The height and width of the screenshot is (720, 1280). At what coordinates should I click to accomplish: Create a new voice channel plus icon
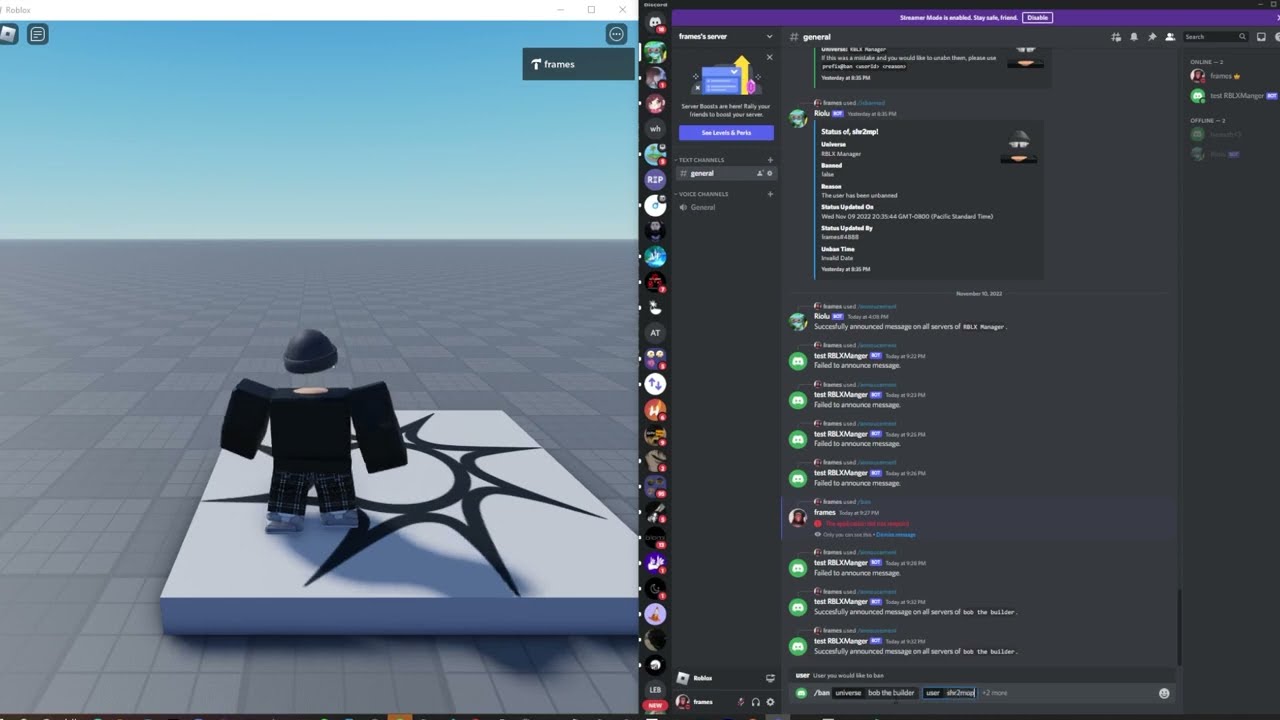[770, 194]
